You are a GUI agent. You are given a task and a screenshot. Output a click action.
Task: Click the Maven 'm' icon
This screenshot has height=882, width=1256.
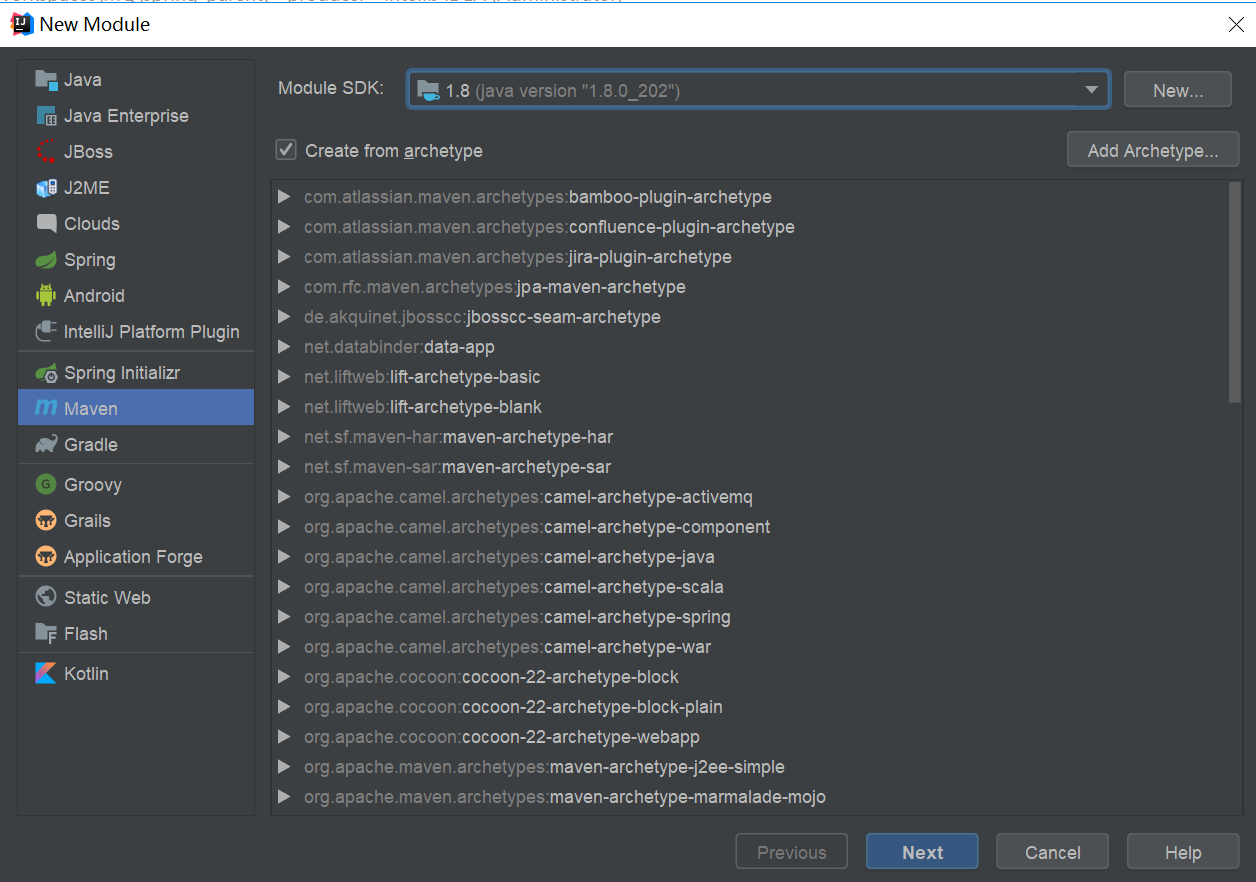click(46, 408)
